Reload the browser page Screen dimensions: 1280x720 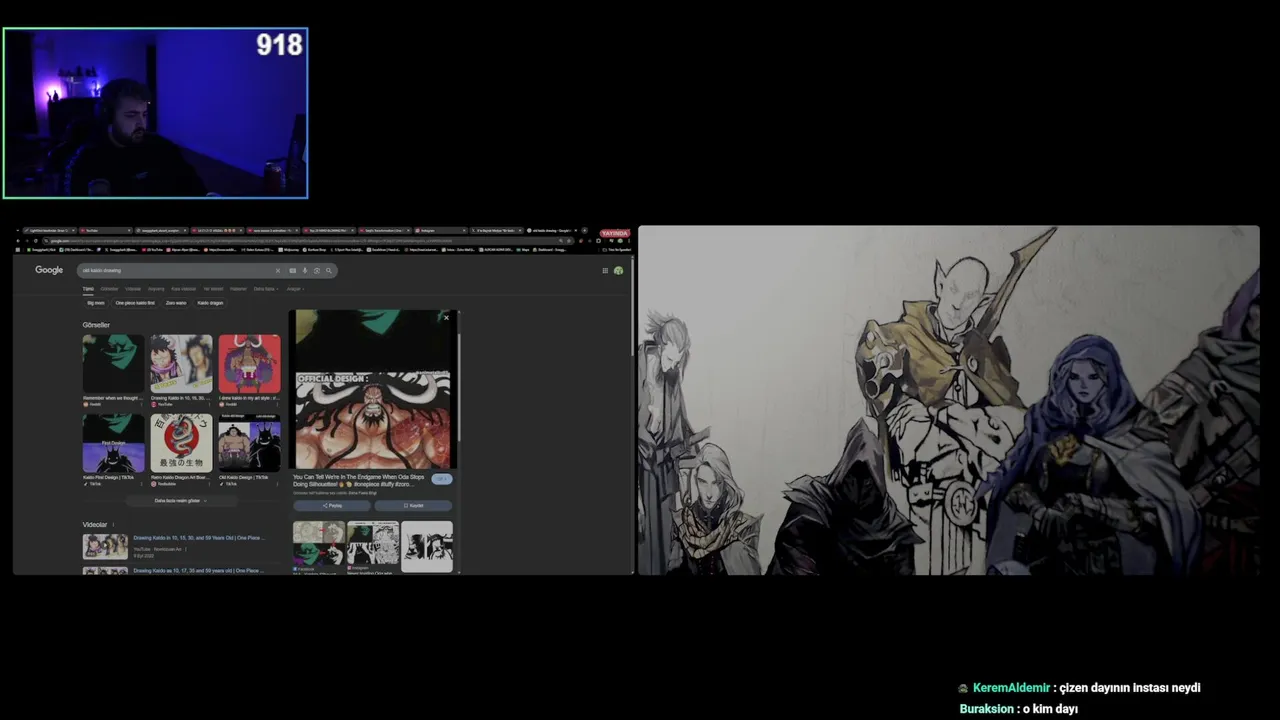35,241
